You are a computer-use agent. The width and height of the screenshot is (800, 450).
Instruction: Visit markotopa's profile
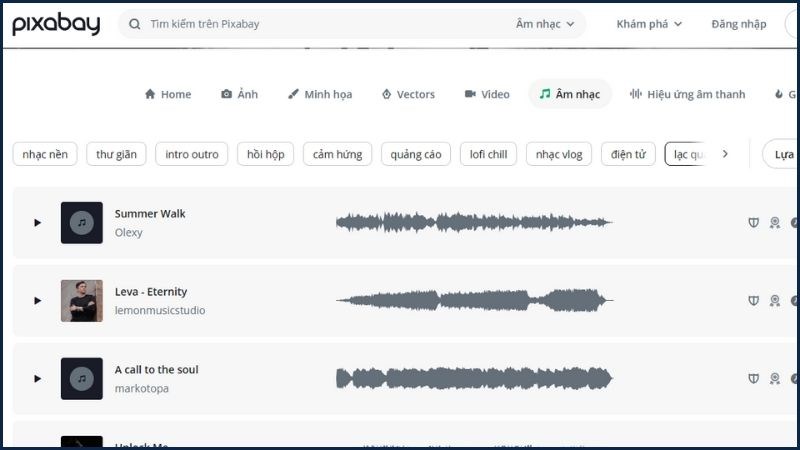141,388
